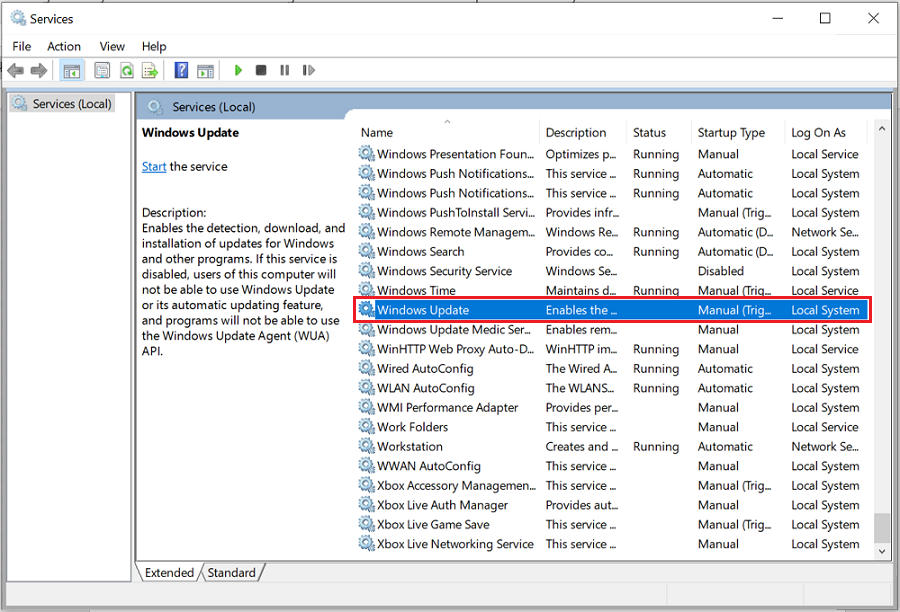This screenshot has width=900, height=612.
Task: Switch to the Extended tab
Action: coord(169,572)
